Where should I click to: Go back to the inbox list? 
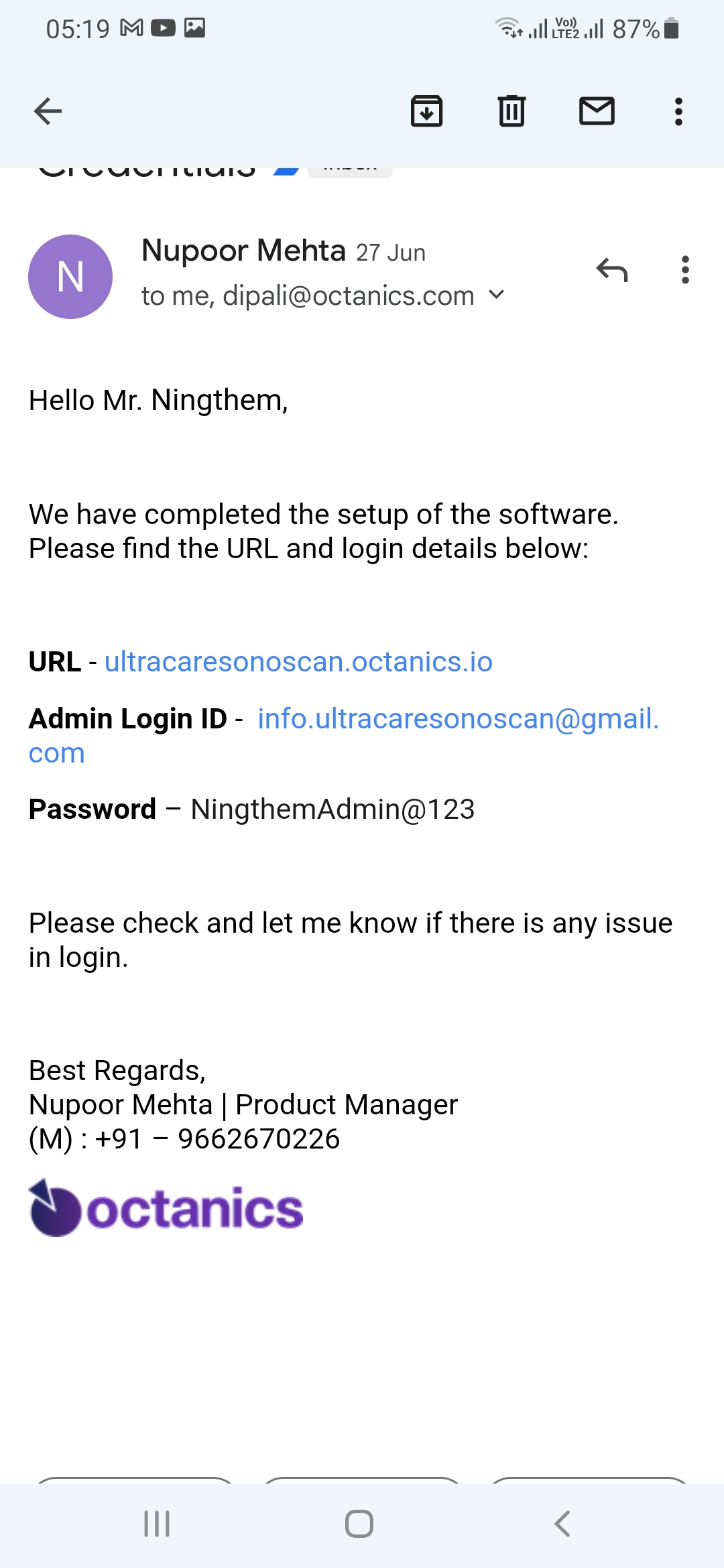point(48,111)
